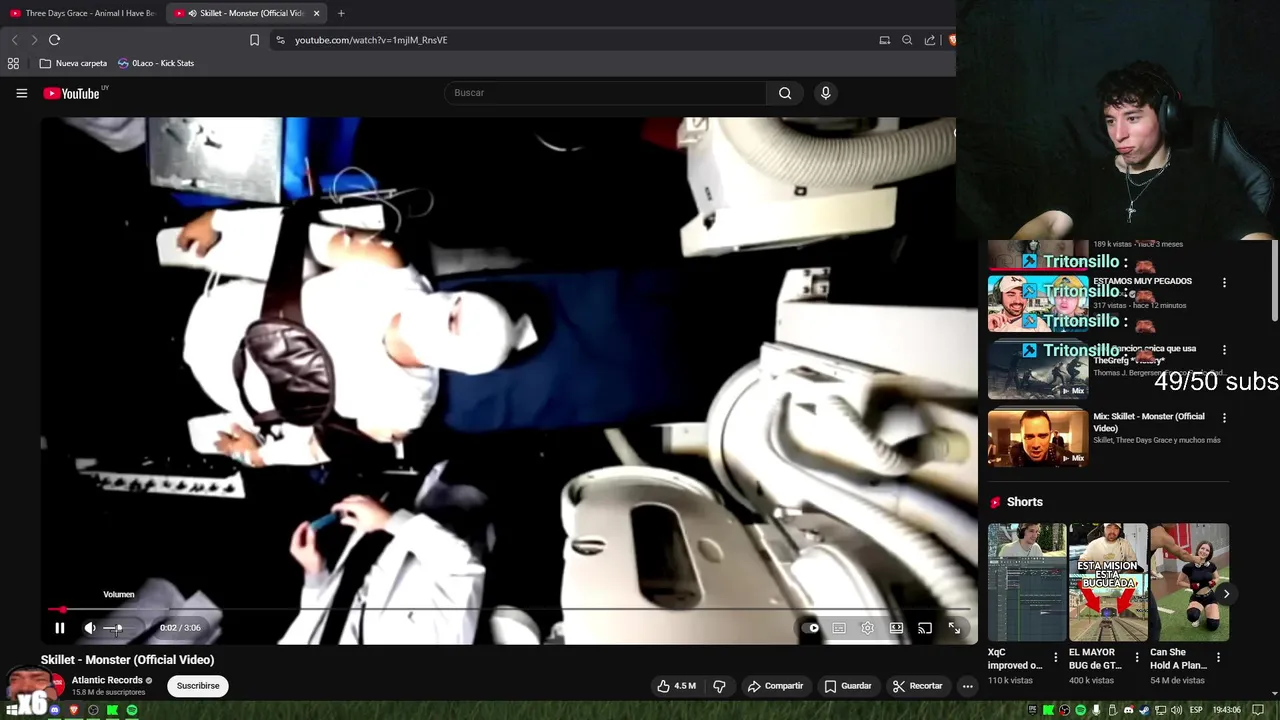Open the 0Laco - Kick Stats bookmark
The image size is (1280, 720).
click(156, 63)
